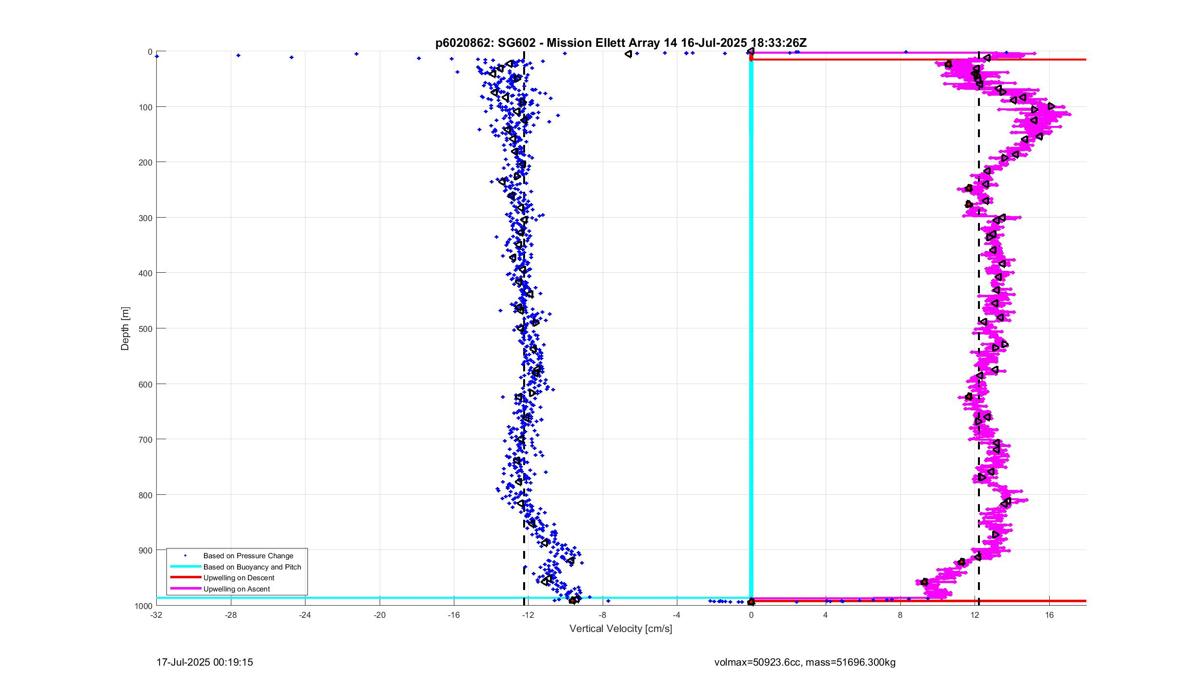Select legend entry 'Upwelling on Descent'
Image resolution: width=1200 pixels, height=681 pixels.
238,578
